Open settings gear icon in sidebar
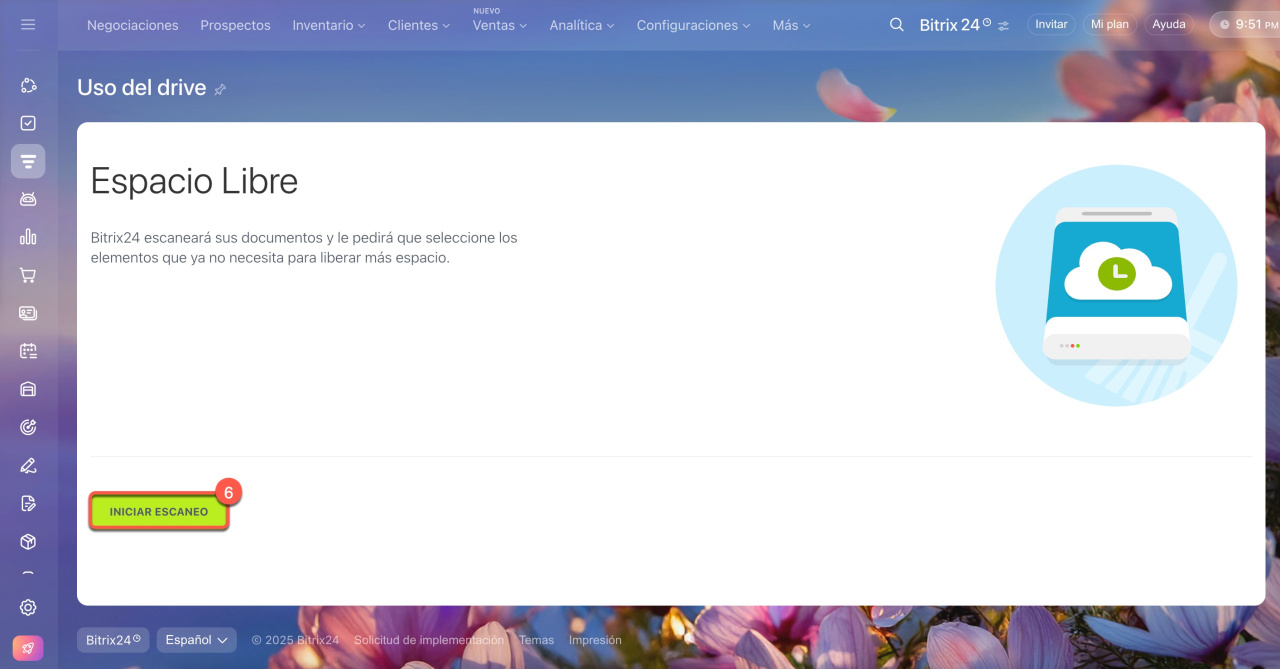The width and height of the screenshot is (1280, 669). pyautogui.click(x=28, y=607)
